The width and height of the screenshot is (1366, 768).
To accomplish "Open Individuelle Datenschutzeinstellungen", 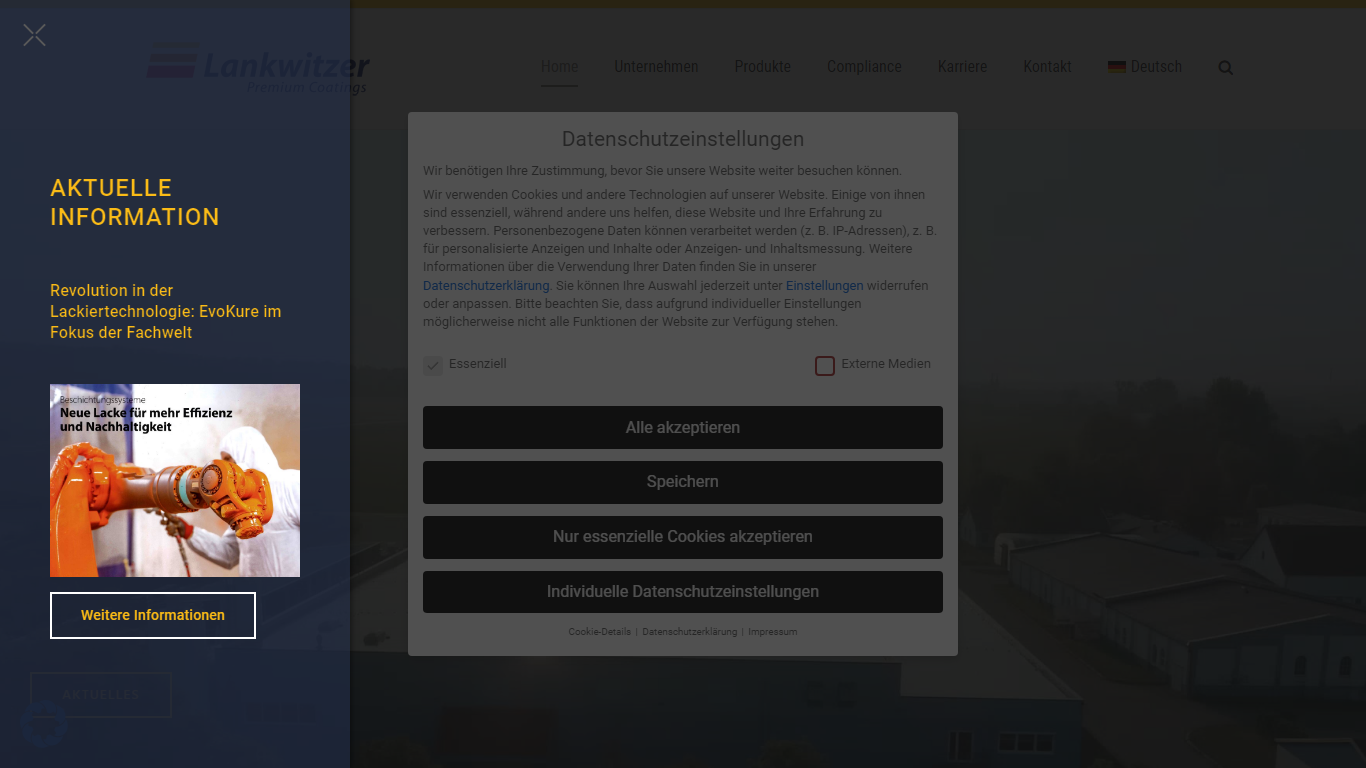I will click(x=683, y=592).
